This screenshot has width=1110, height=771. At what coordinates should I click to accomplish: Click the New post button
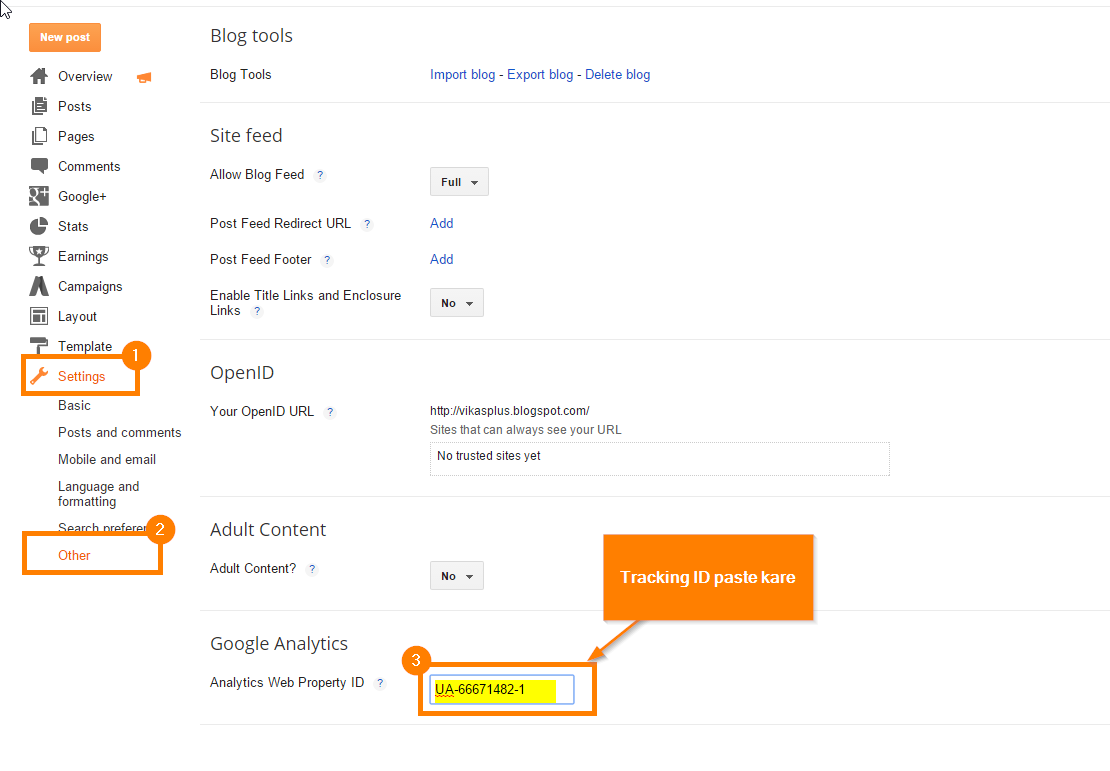(65, 38)
